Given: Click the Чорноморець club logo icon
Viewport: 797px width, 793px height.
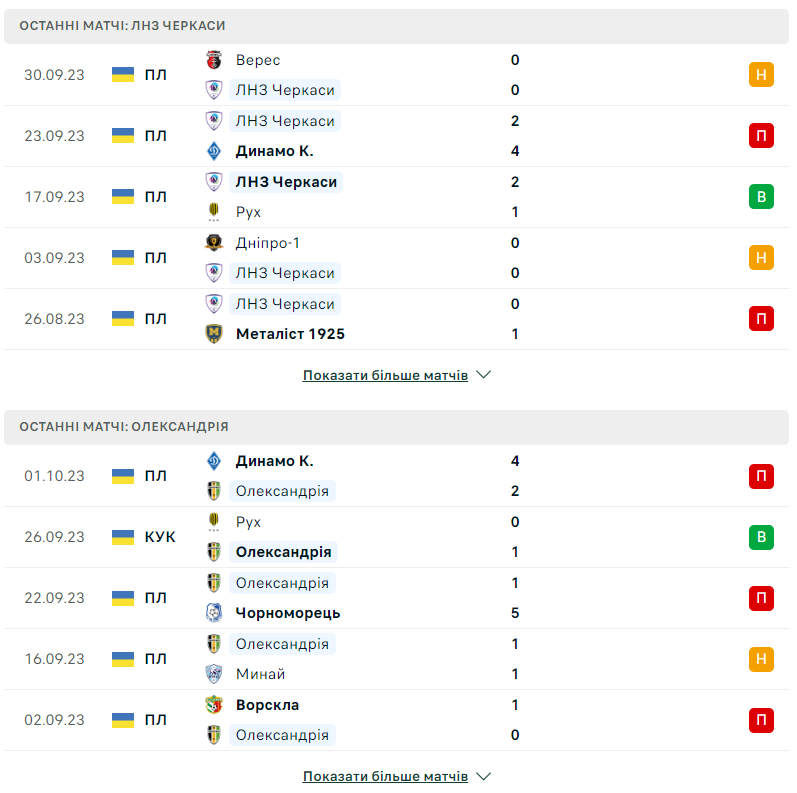Looking at the screenshot, I should (x=213, y=613).
